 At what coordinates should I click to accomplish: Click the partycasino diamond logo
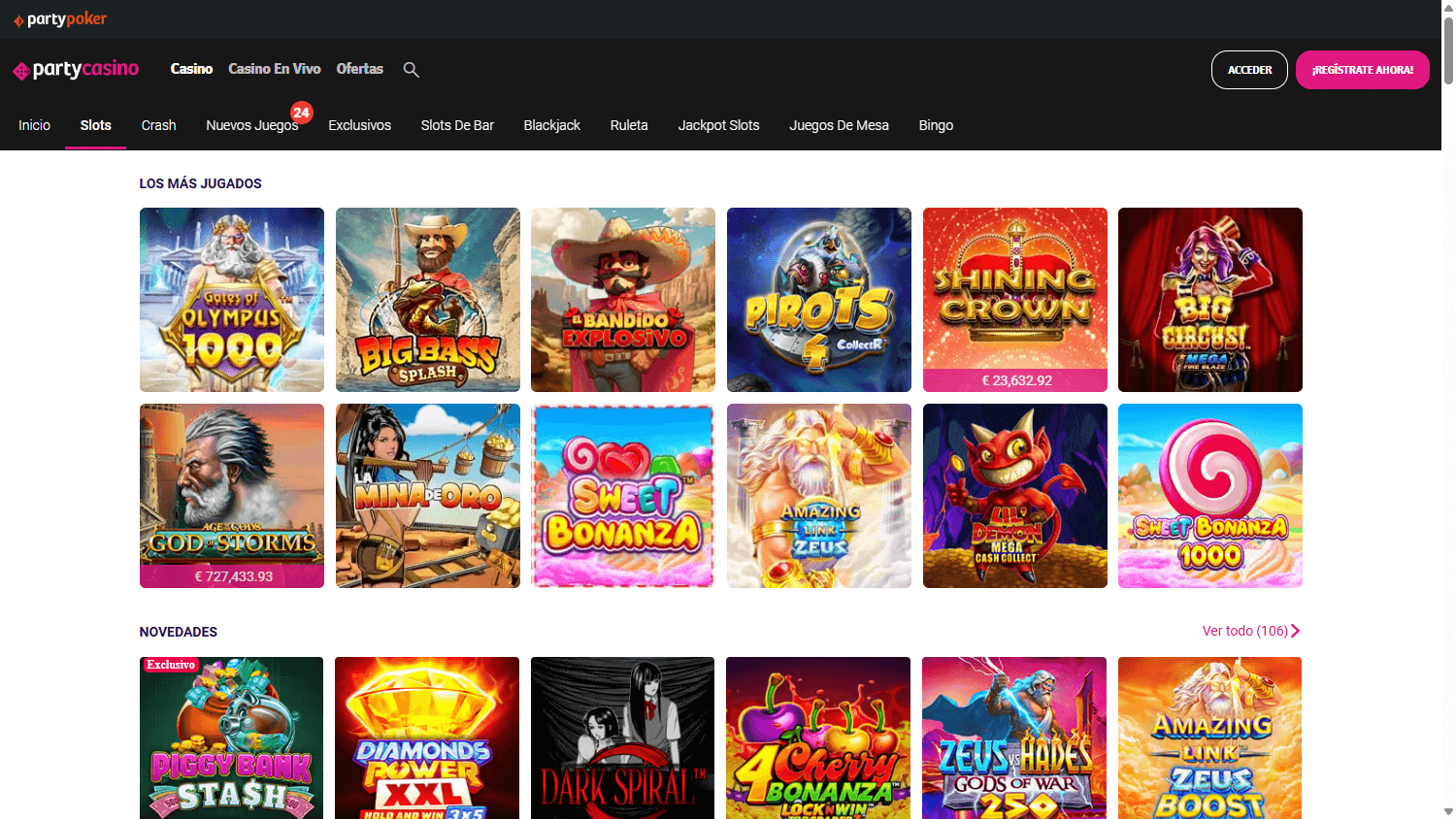coord(20,69)
